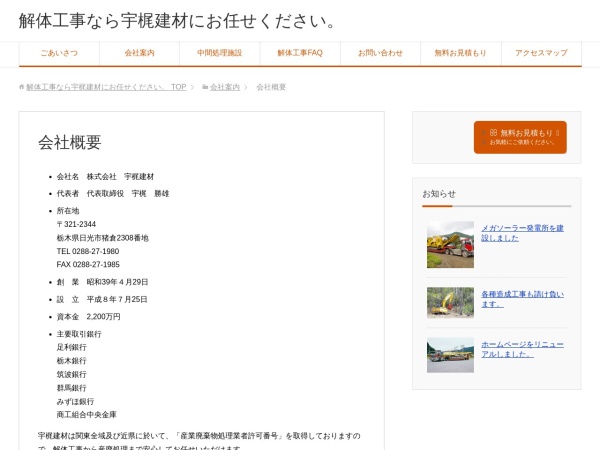This screenshot has height=450, width=600.
Task: Click the address 栃木県日光市猪倉2308番地
Action: [103, 238]
